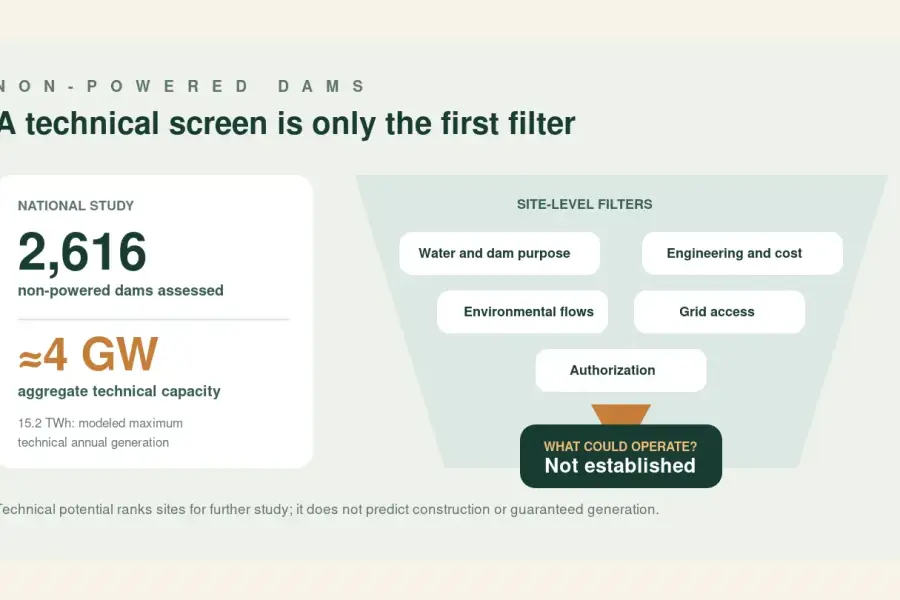This screenshot has height=600, width=900.
Task: Click the footnote about technical potential
Action: coord(328,509)
